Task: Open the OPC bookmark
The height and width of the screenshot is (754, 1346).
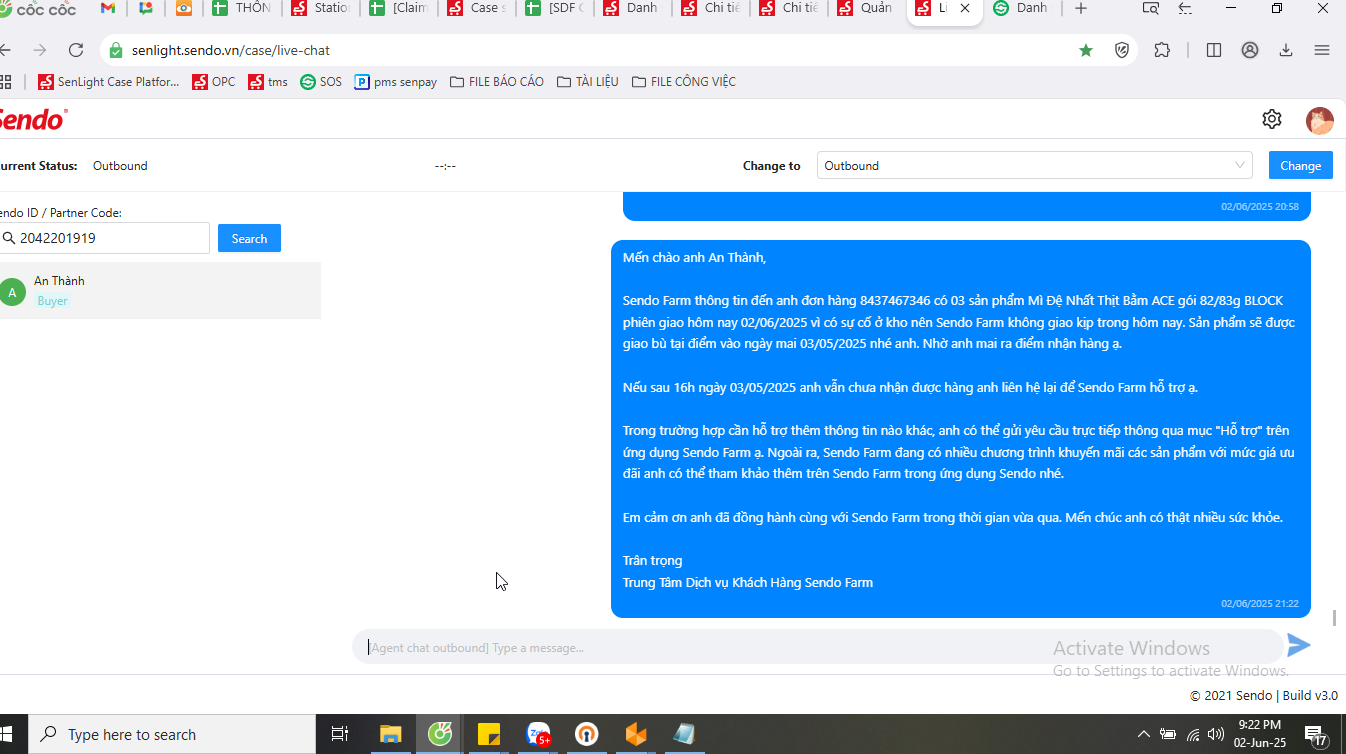Action: point(214,82)
